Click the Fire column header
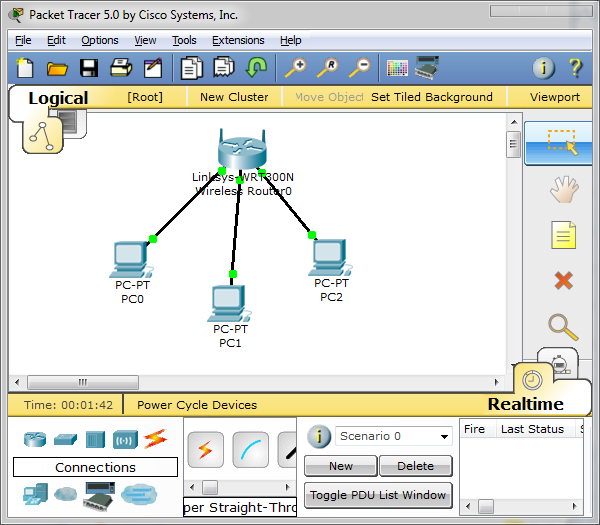 pyautogui.click(x=474, y=429)
